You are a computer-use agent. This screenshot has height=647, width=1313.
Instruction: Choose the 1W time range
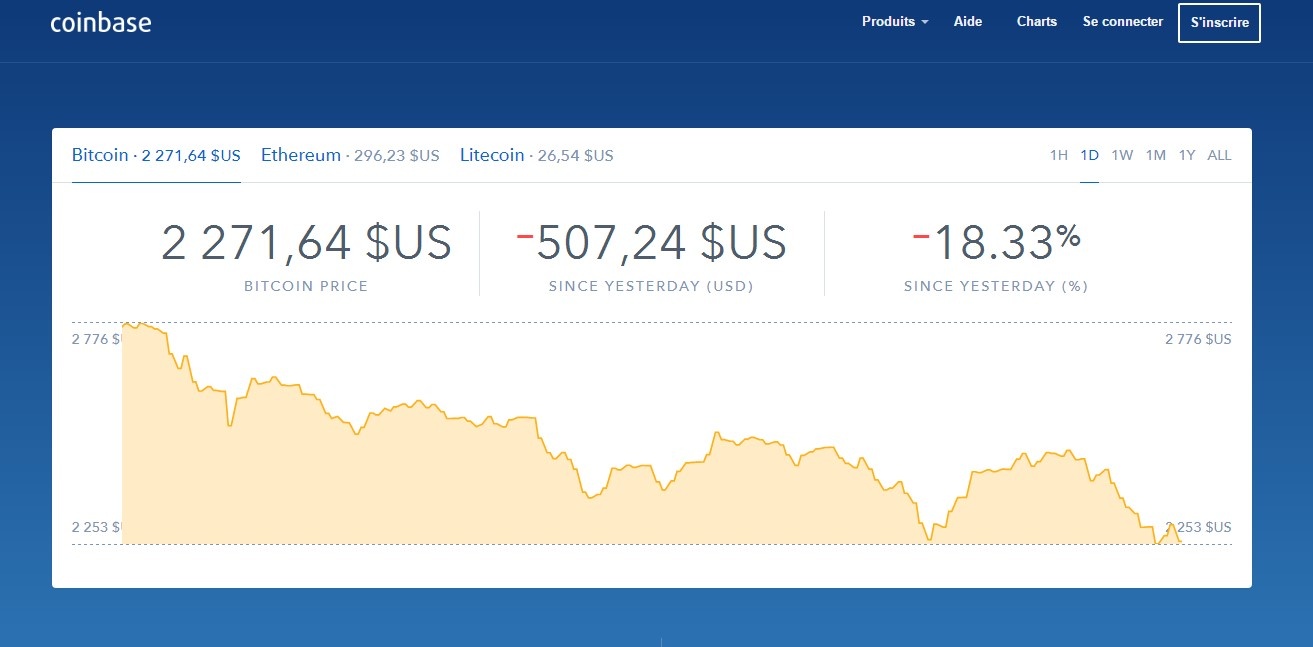tap(1121, 155)
